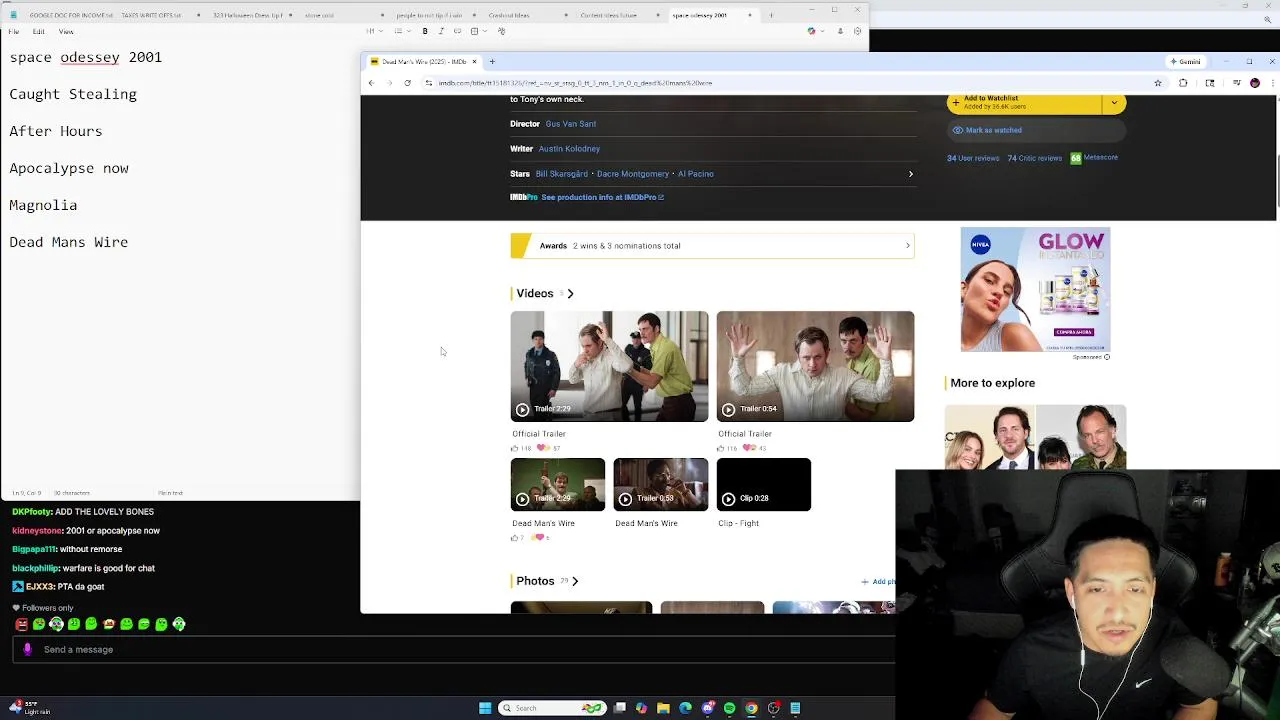Add a new Notepad tab

pos(771,15)
